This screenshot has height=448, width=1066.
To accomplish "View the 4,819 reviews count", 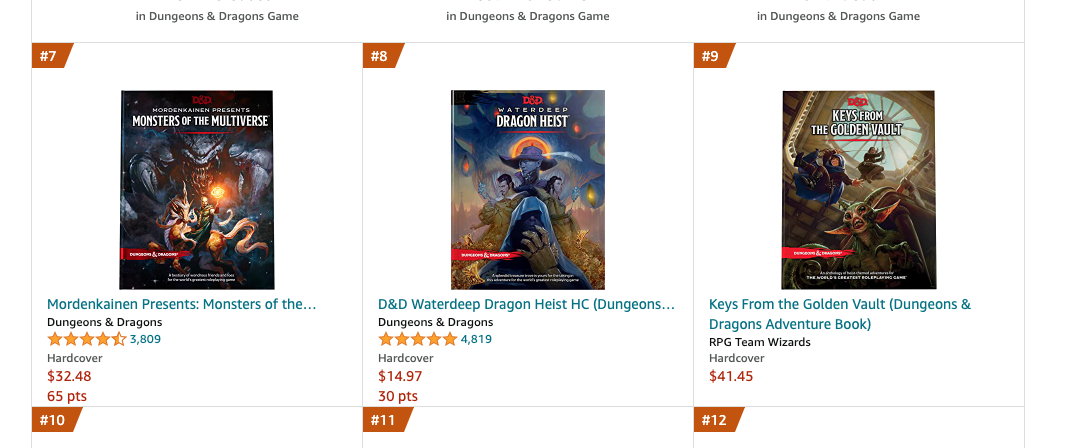I will [476, 339].
